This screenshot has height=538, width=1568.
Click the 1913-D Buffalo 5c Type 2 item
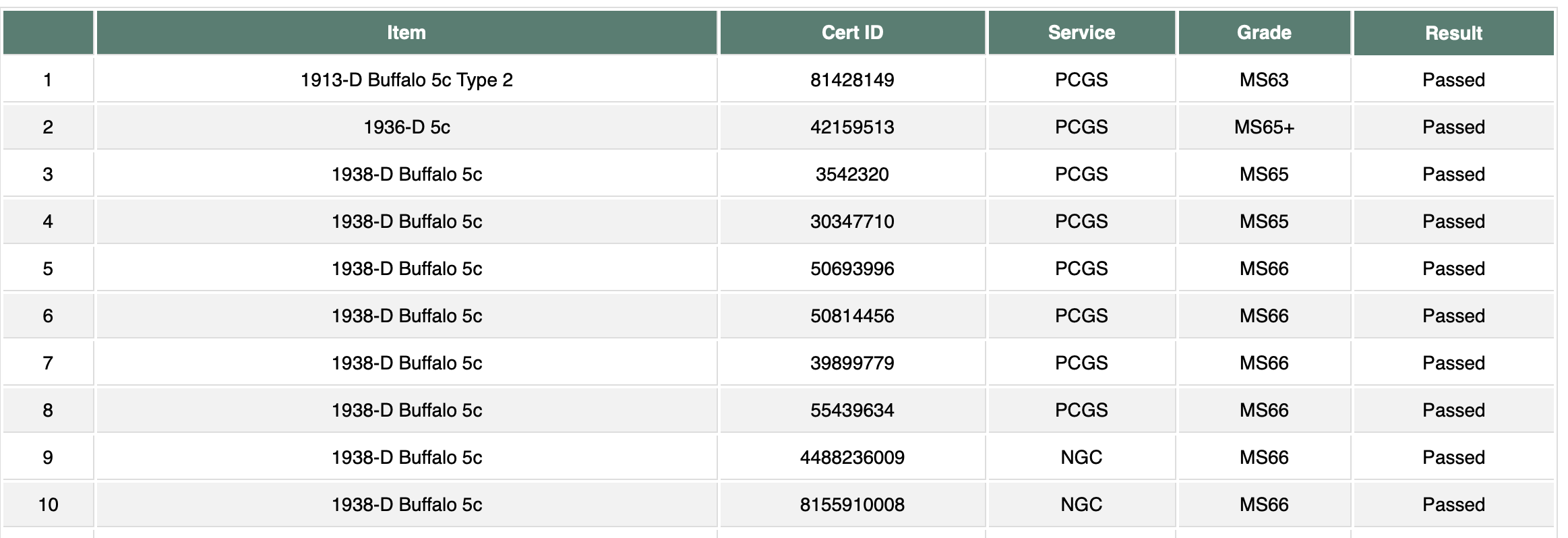click(x=406, y=80)
